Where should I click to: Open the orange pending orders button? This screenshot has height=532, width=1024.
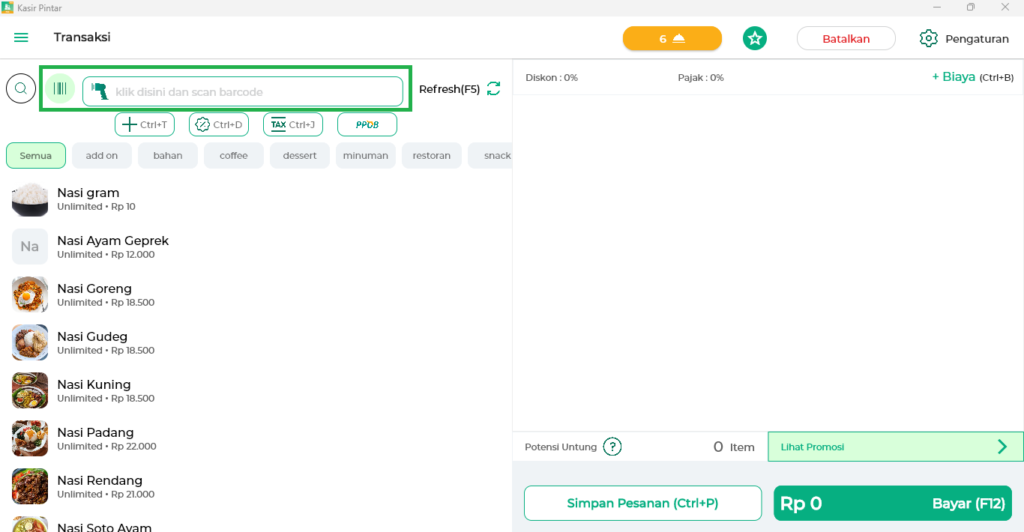[672, 39]
